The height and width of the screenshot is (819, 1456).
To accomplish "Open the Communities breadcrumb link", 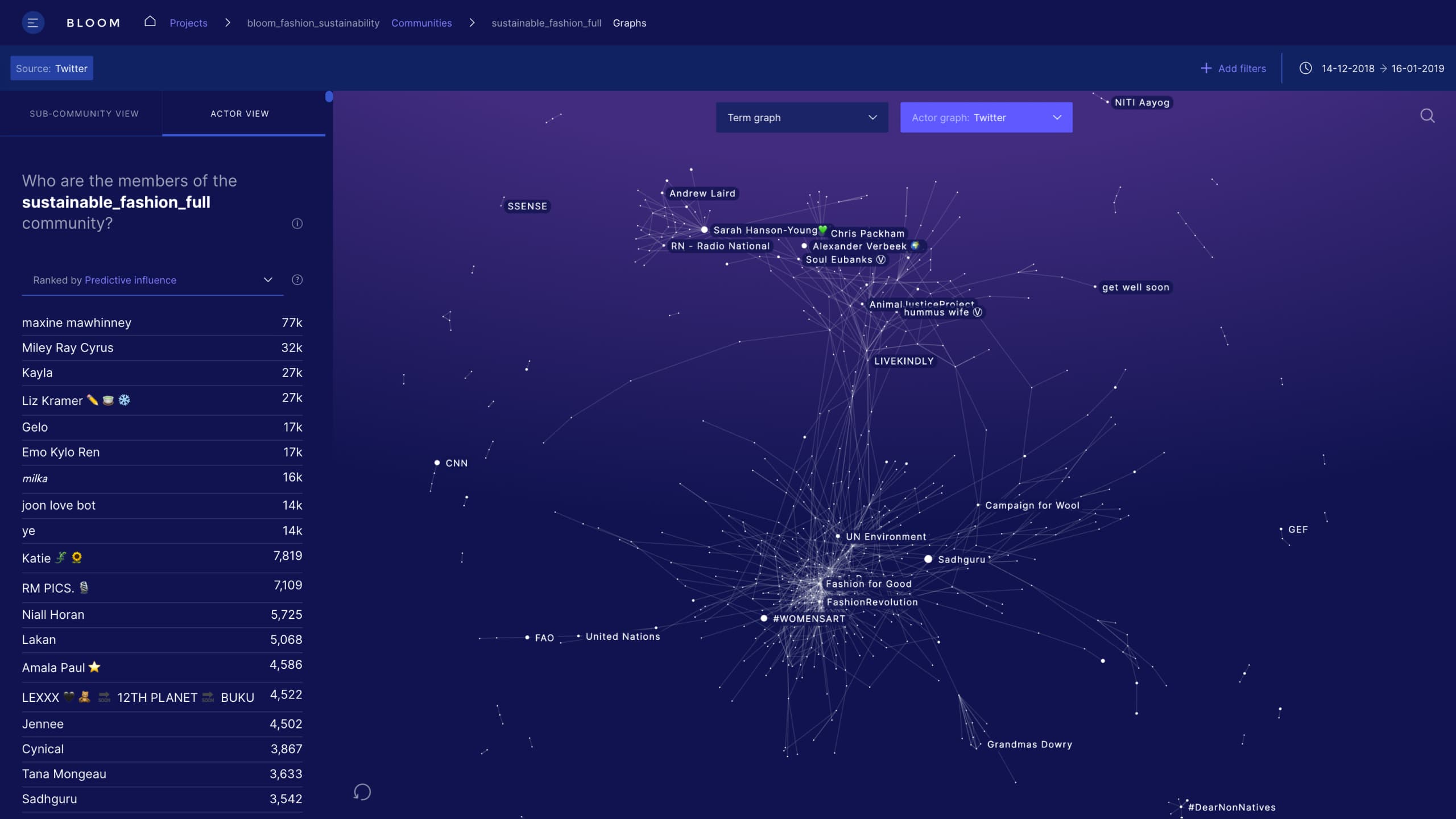I will point(421,23).
